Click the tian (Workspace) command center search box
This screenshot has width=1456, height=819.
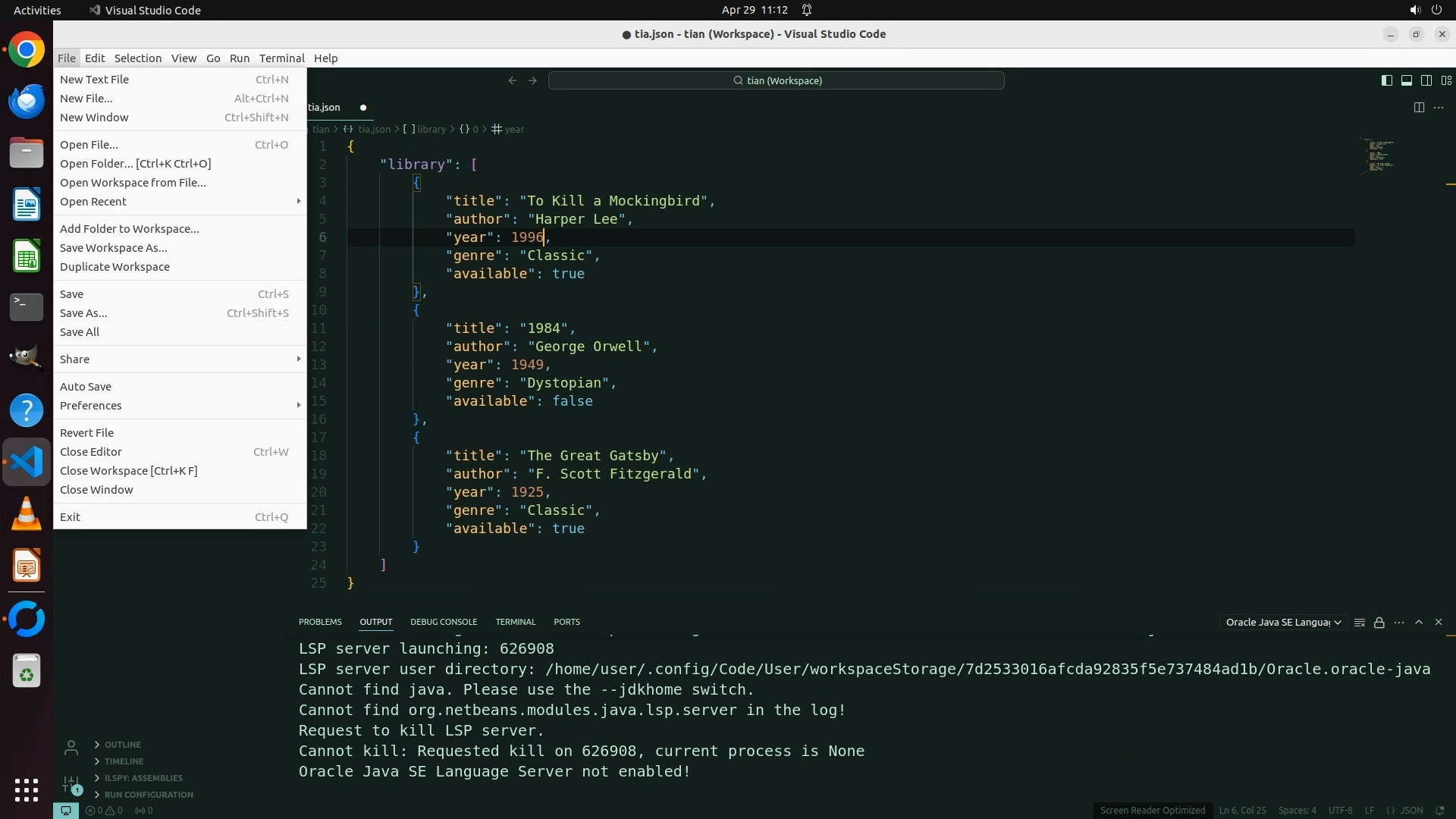click(x=777, y=80)
